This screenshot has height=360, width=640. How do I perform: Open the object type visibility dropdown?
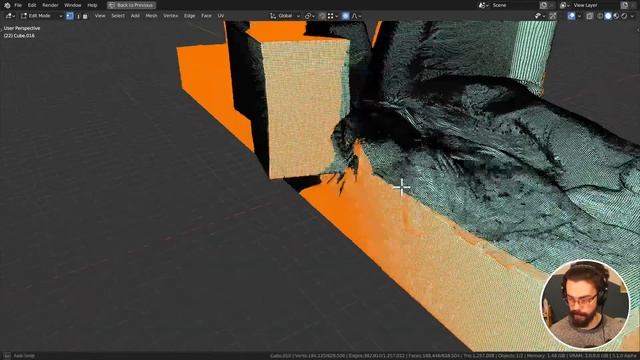click(x=540, y=16)
